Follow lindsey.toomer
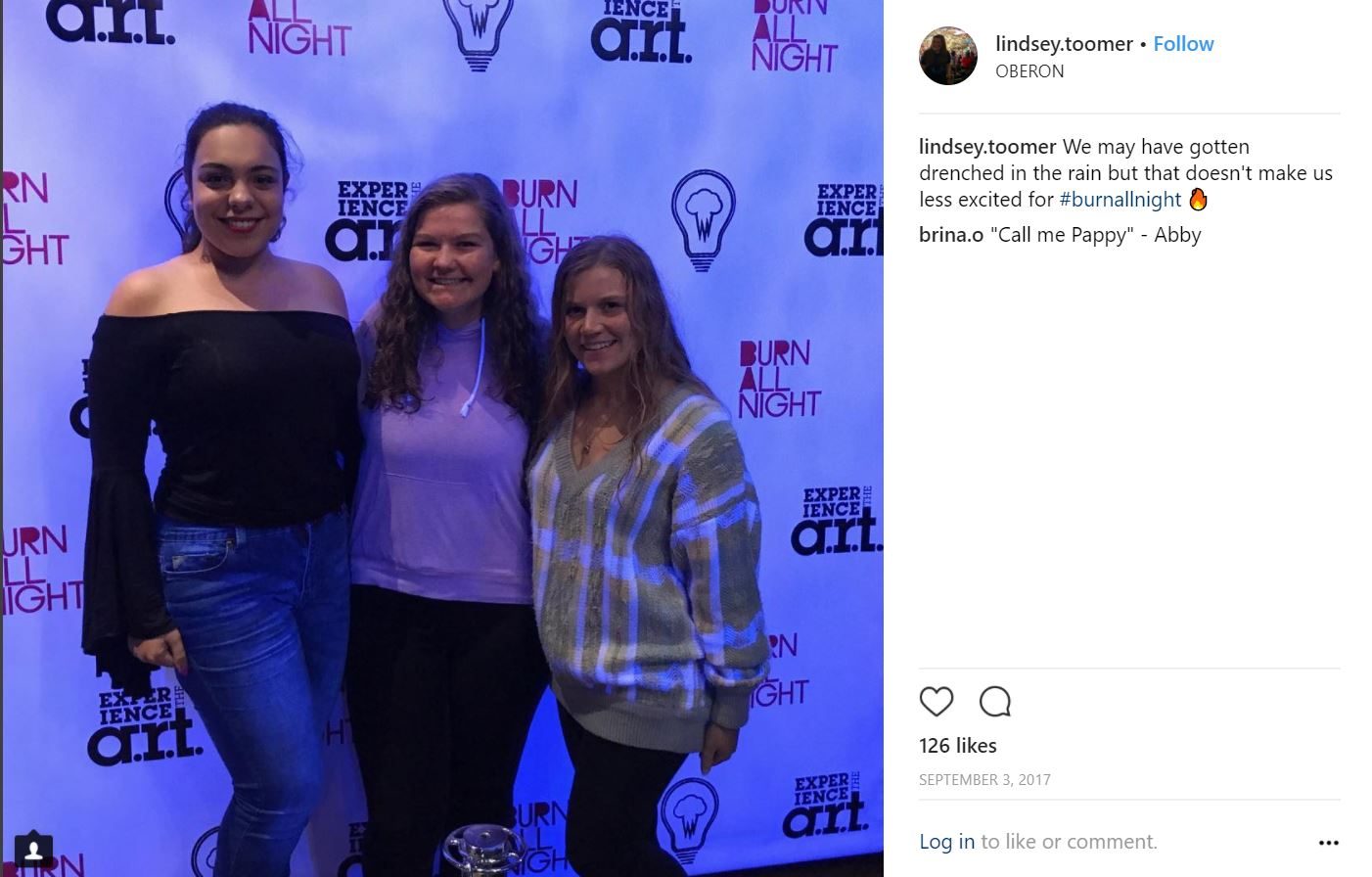1372x877 pixels. pyautogui.click(x=1183, y=44)
